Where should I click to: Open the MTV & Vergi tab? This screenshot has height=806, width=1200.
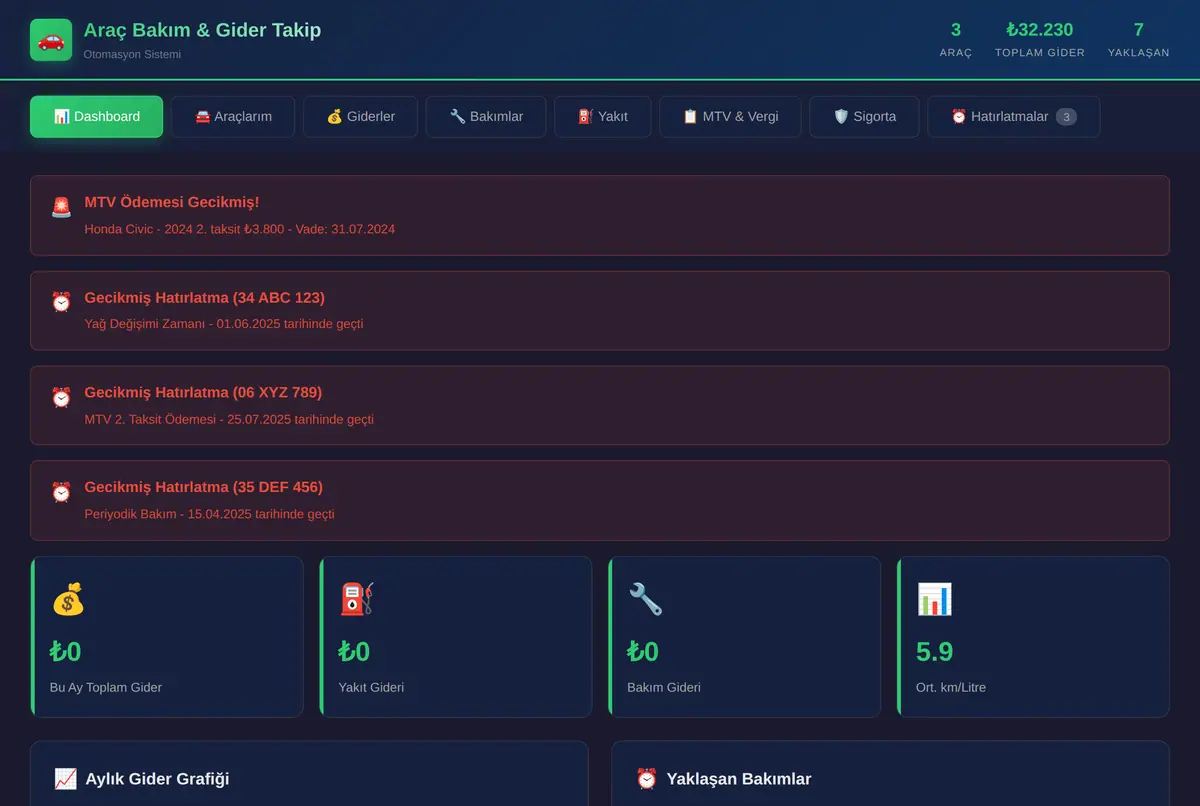click(x=730, y=117)
